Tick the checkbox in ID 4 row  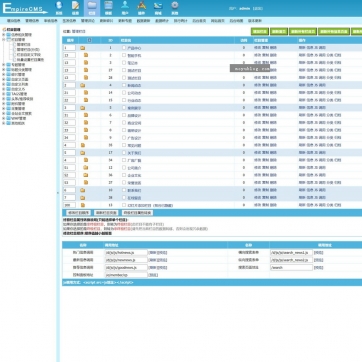tap(124, 85)
